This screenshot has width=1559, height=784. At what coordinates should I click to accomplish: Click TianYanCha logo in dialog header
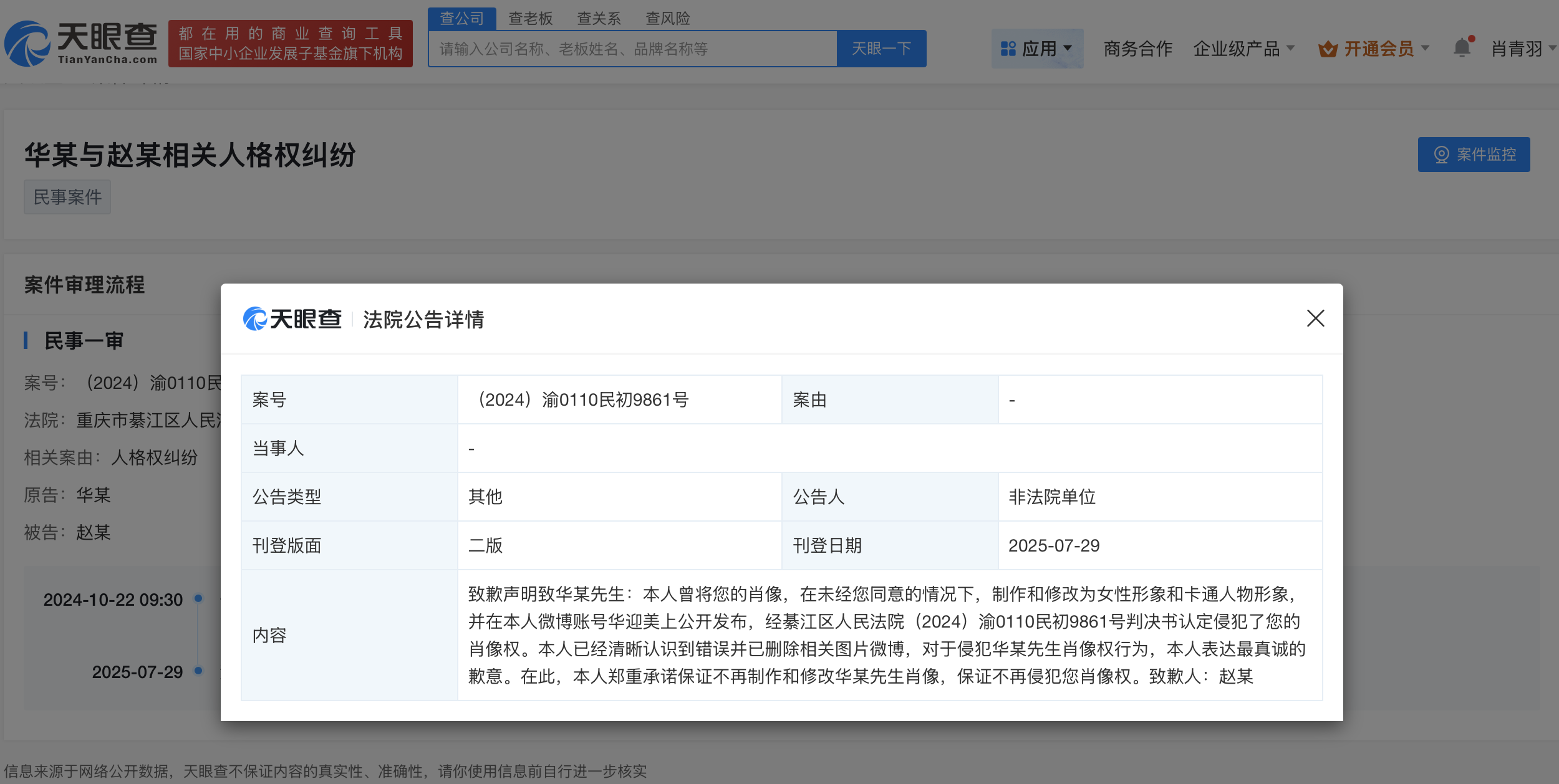coord(292,319)
